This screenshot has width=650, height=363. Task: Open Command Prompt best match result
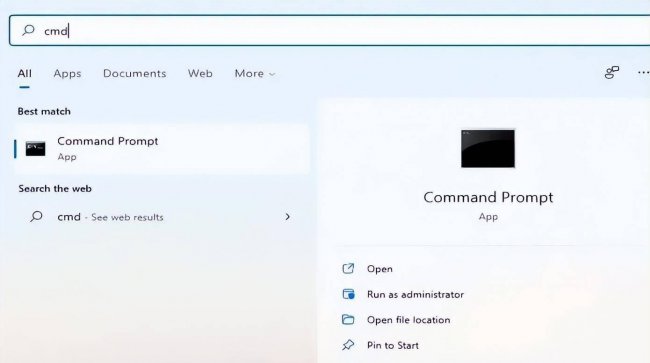coord(162,149)
